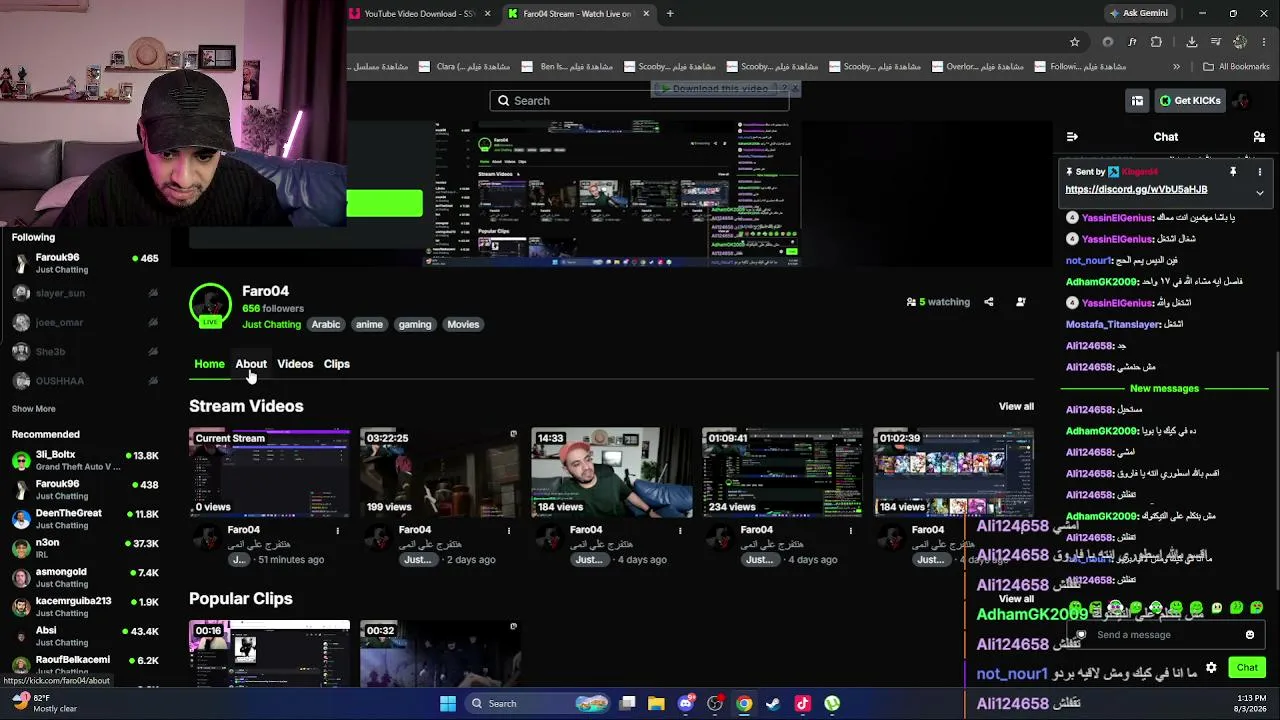
Task: Open DeenTheGreat recommended channel
Action: [x=84, y=519]
